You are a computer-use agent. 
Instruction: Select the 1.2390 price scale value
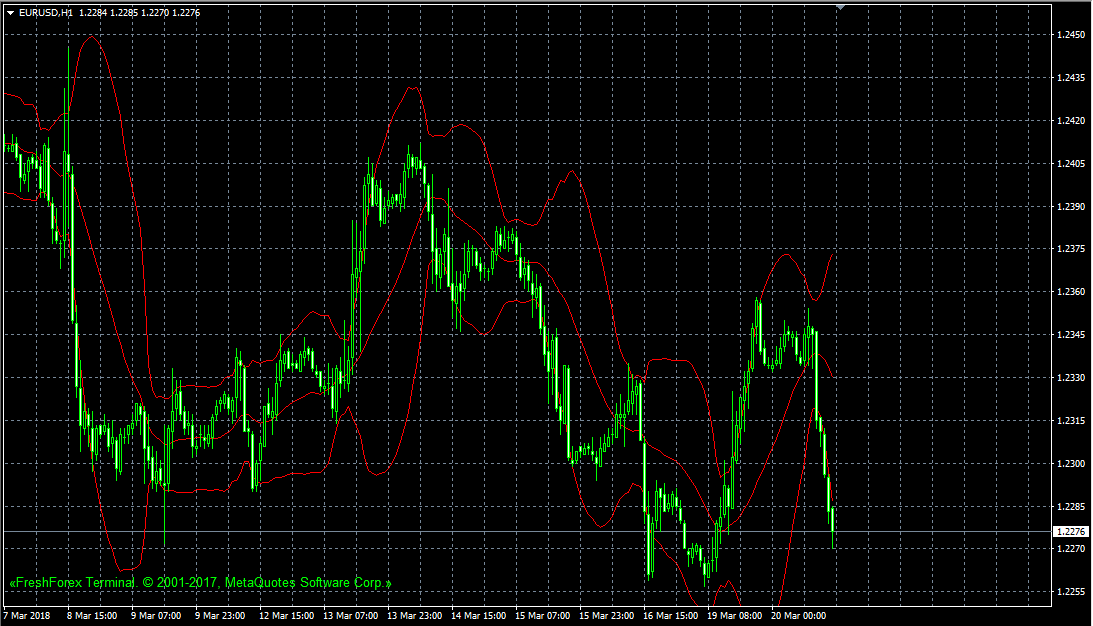pos(1071,207)
